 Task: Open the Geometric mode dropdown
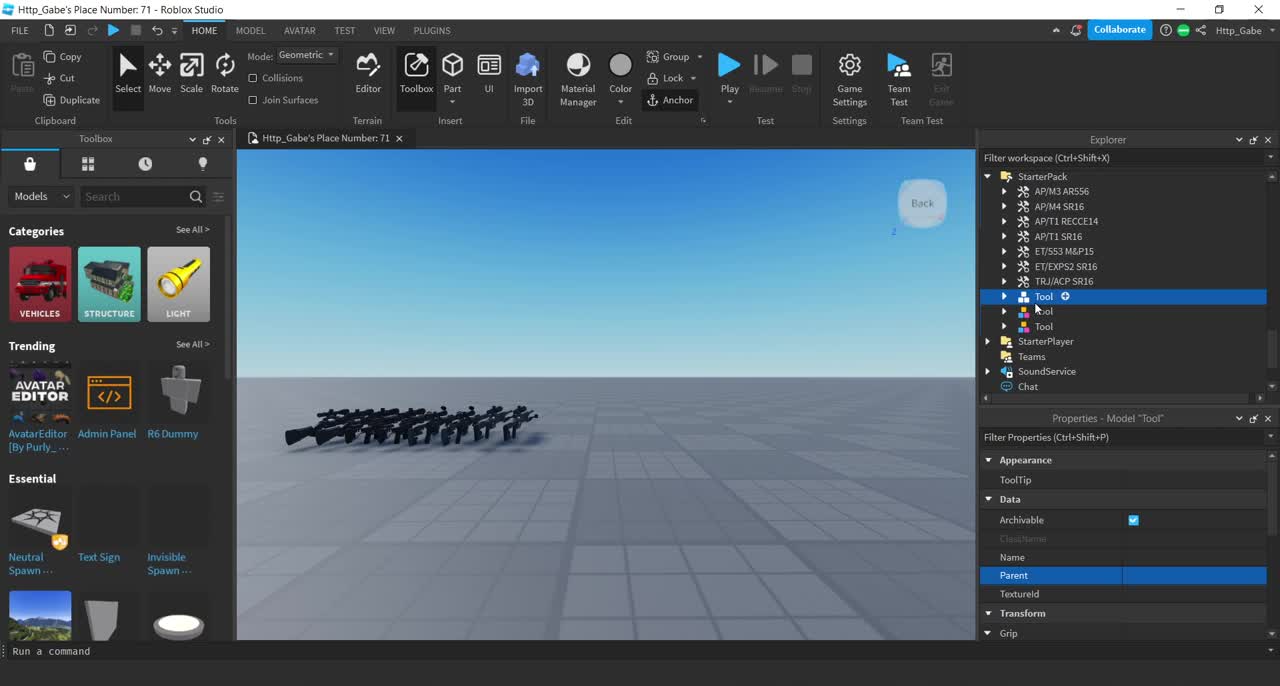pyautogui.click(x=306, y=56)
